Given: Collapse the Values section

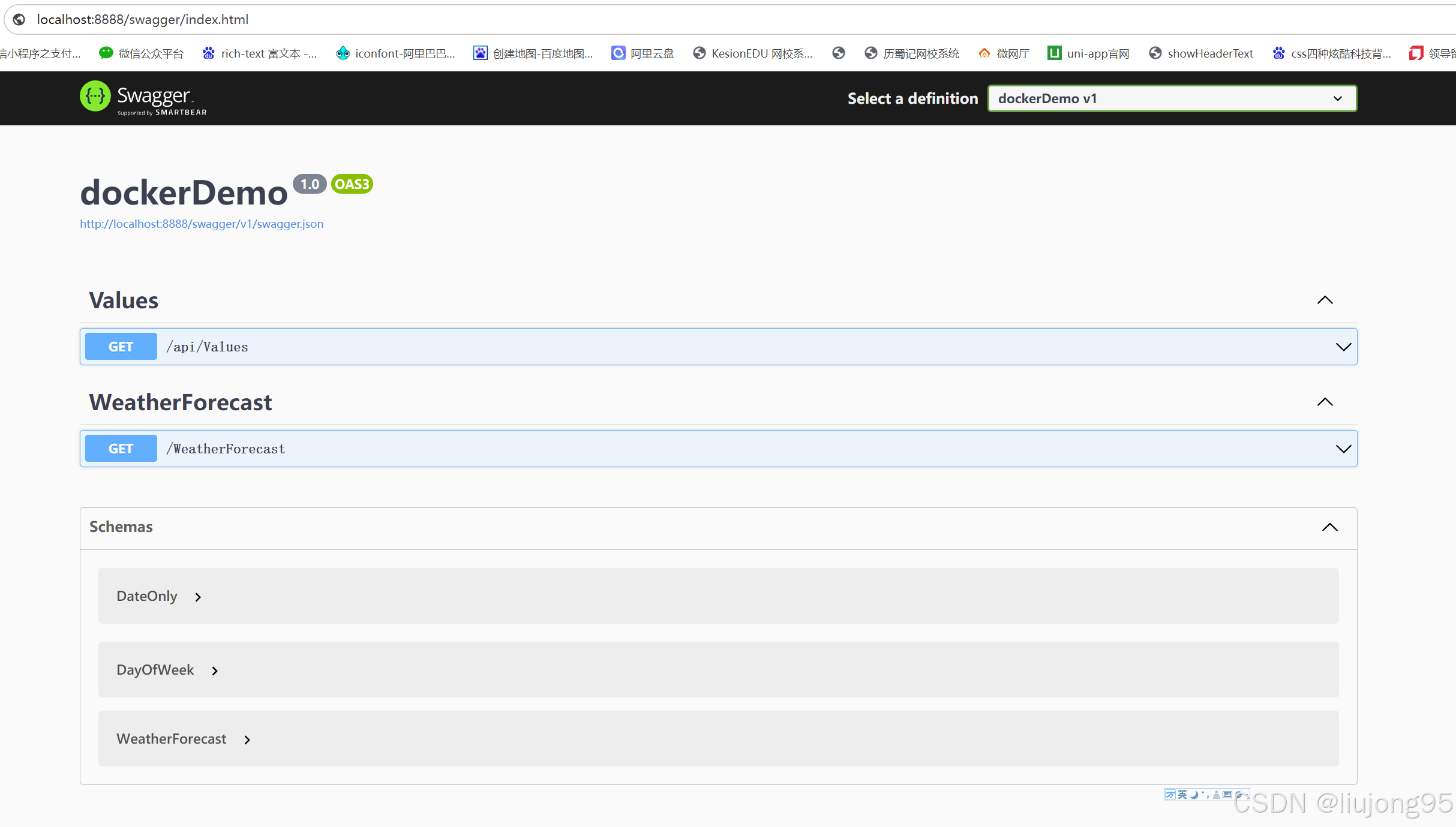Looking at the screenshot, I should pyautogui.click(x=1325, y=300).
